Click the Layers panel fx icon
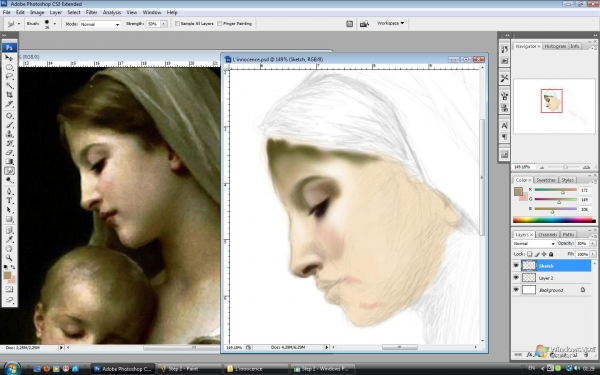Image resolution: width=600 pixels, height=375 pixels. (529, 355)
